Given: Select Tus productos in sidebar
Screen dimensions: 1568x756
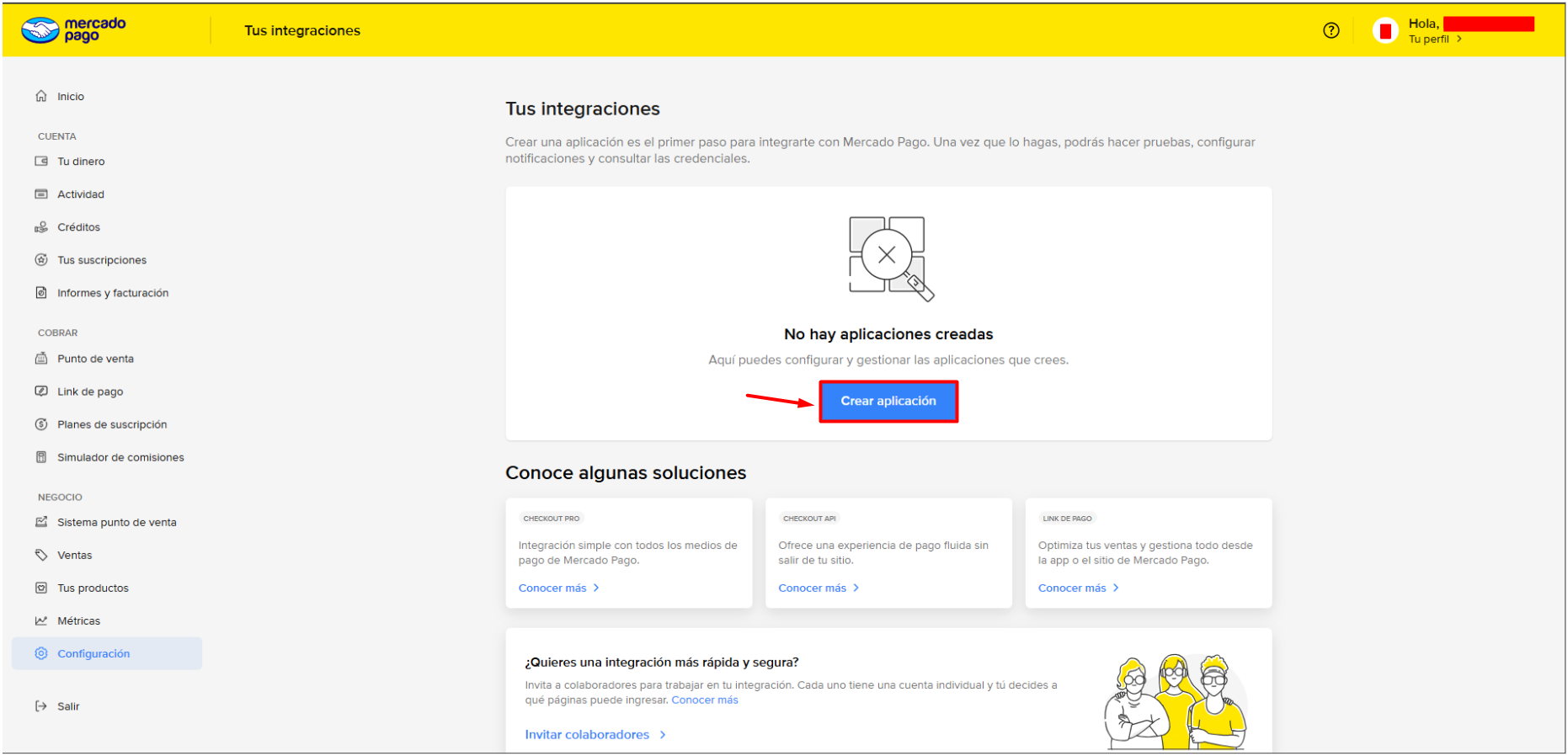Looking at the screenshot, I should 93,588.
